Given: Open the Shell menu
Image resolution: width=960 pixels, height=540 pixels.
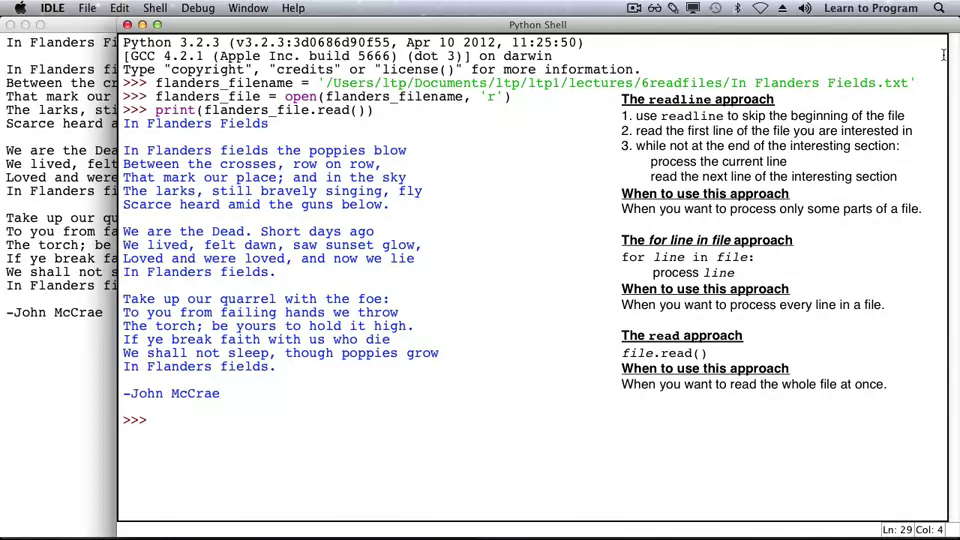Looking at the screenshot, I should click(155, 8).
